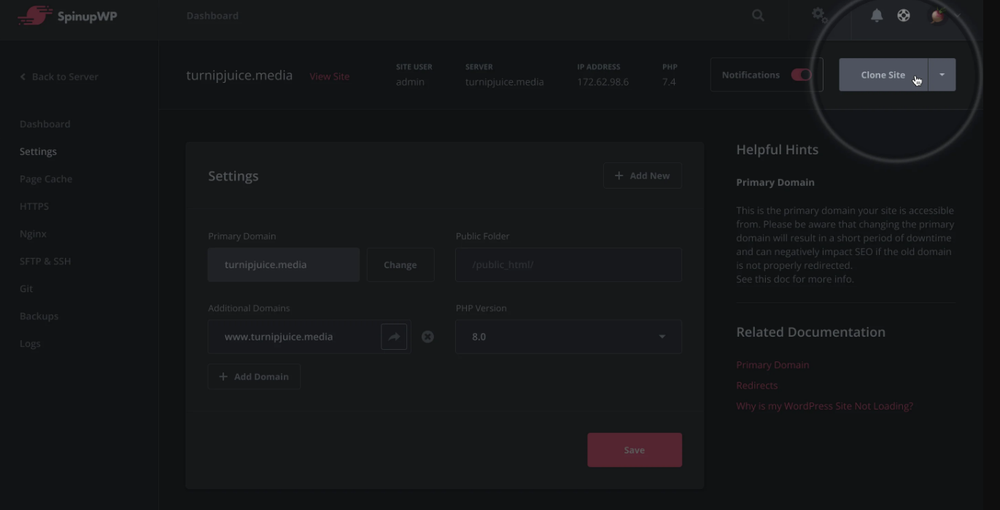Click the Primary Domain field turnipjuice.media
1000x510 pixels.
pyautogui.click(x=284, y=265)
